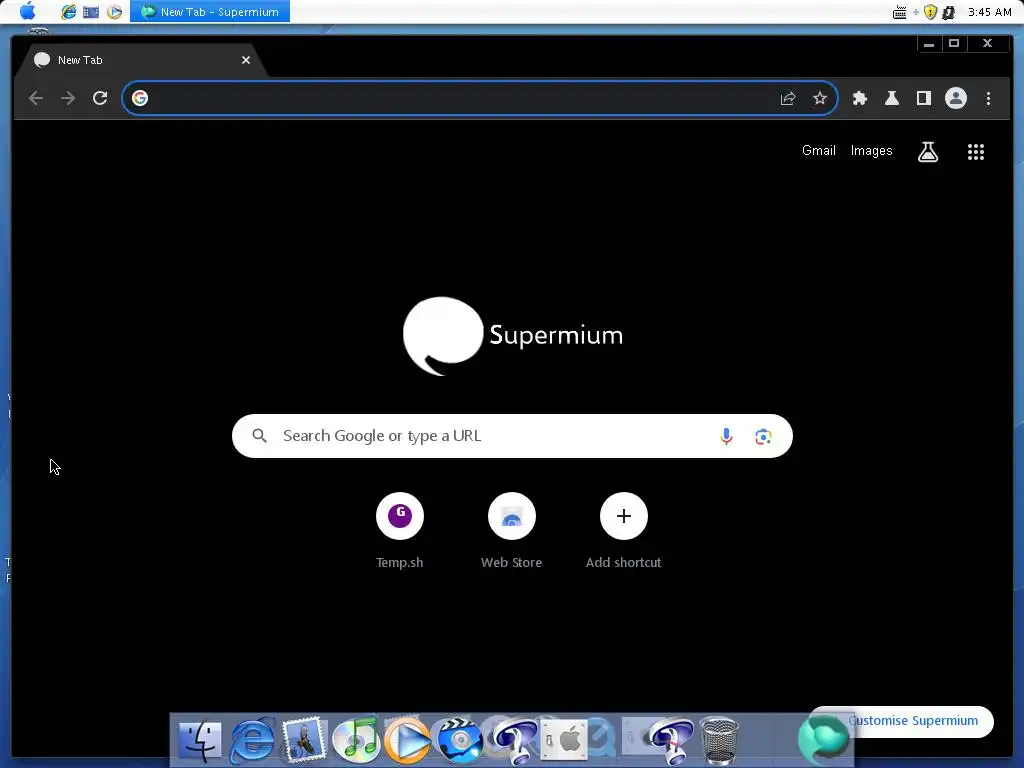Open Search Labs flask beside Images link
Image resolution: width=1024 pixels, height=768 pixels.
[928, 152]
